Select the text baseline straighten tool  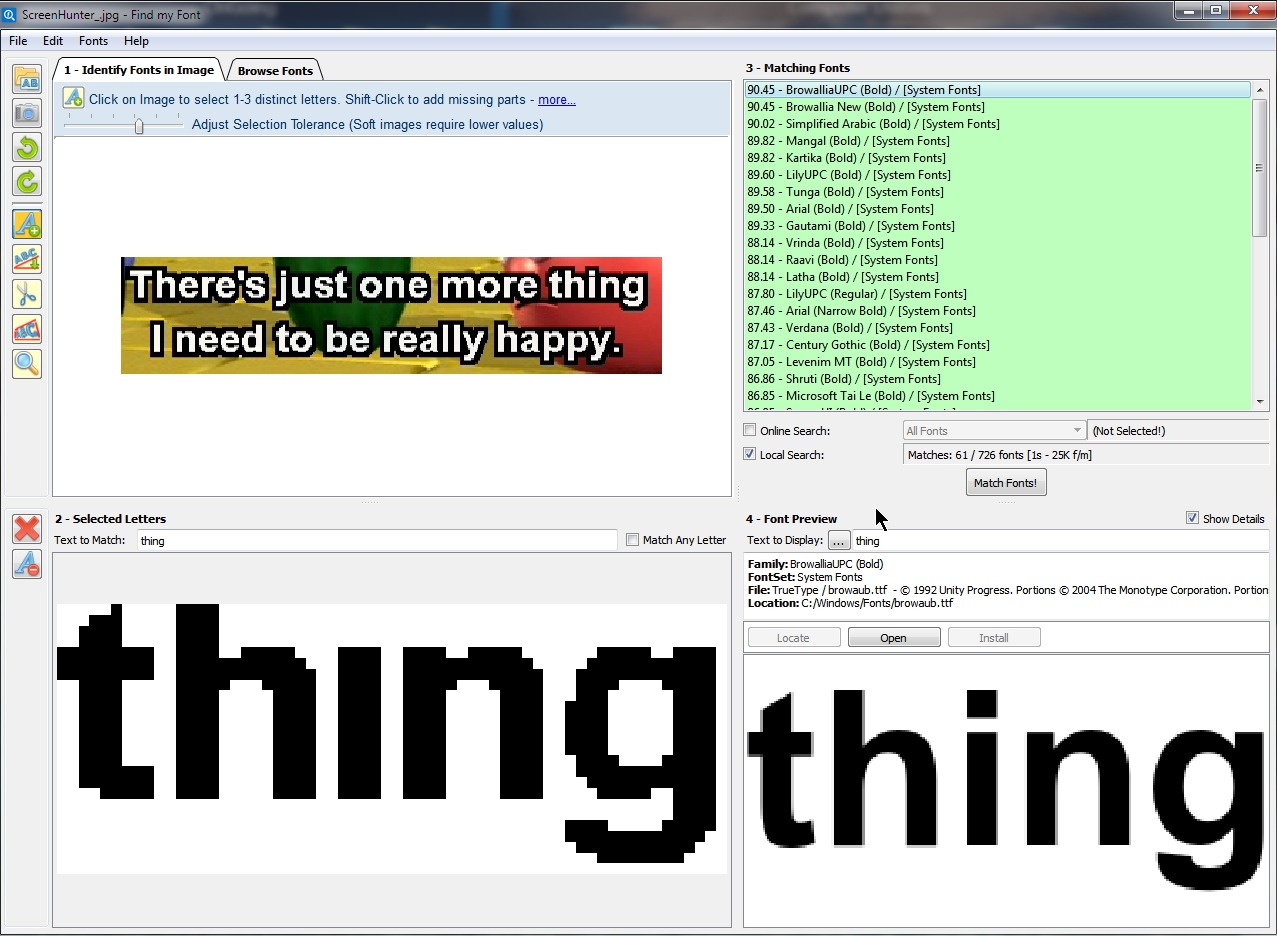(x=27, y=259)
